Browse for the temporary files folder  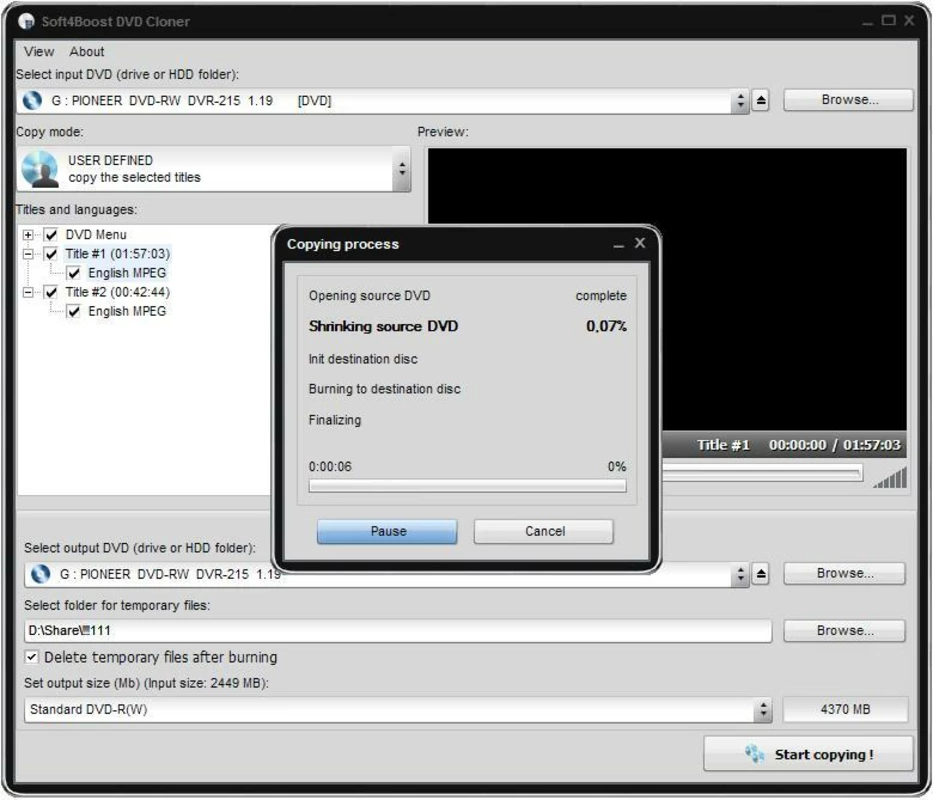click(x=844, y=630)
